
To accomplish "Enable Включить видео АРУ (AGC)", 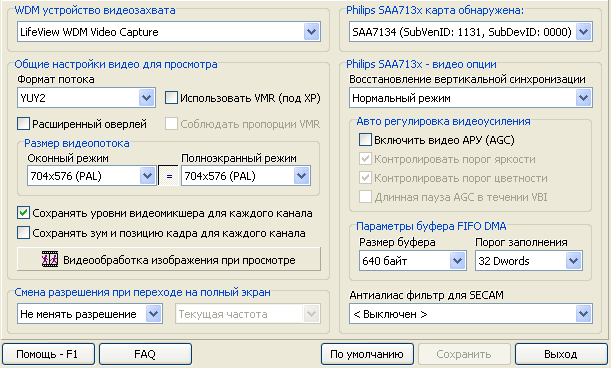I will tap(365, 140).
